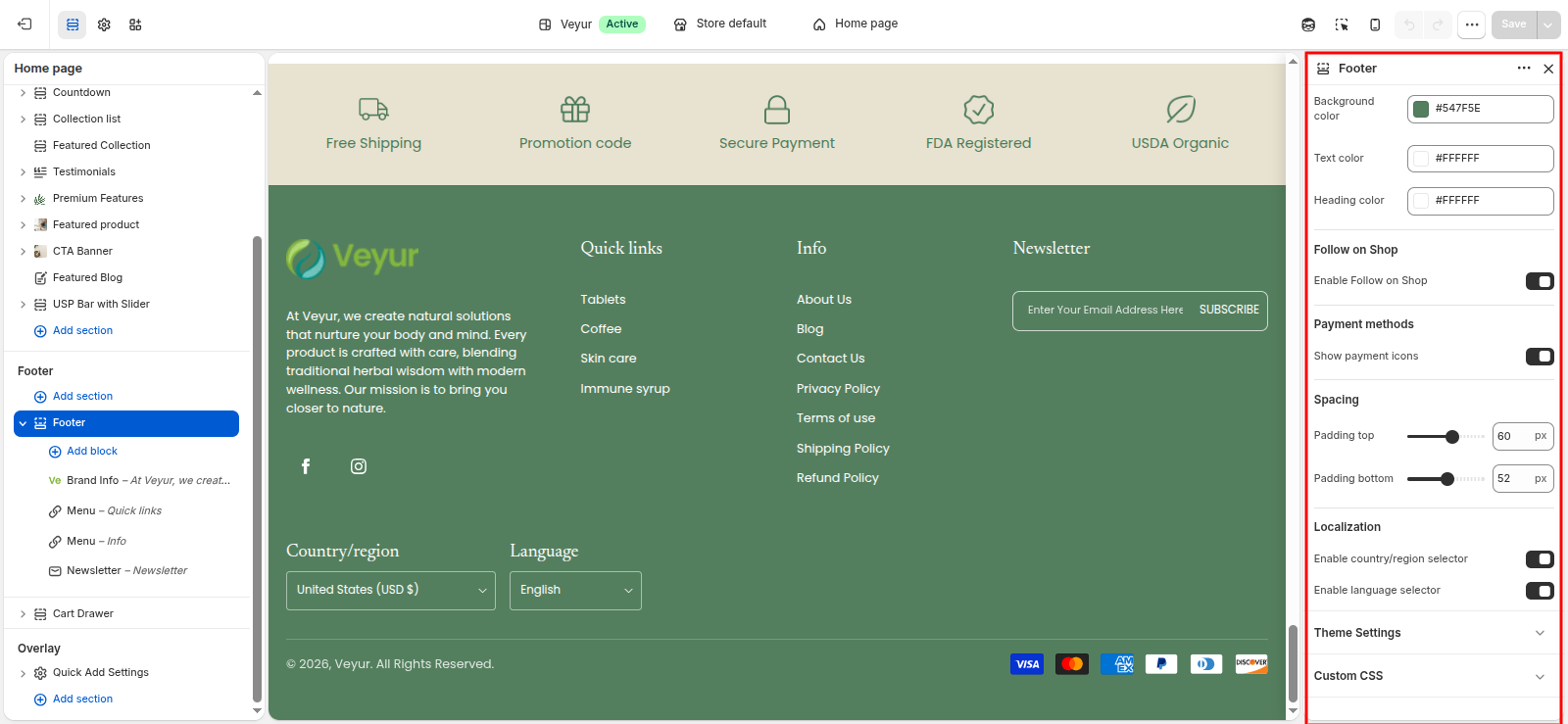
Task: Expand the Countdown section chevron
Action: point(23,93)
